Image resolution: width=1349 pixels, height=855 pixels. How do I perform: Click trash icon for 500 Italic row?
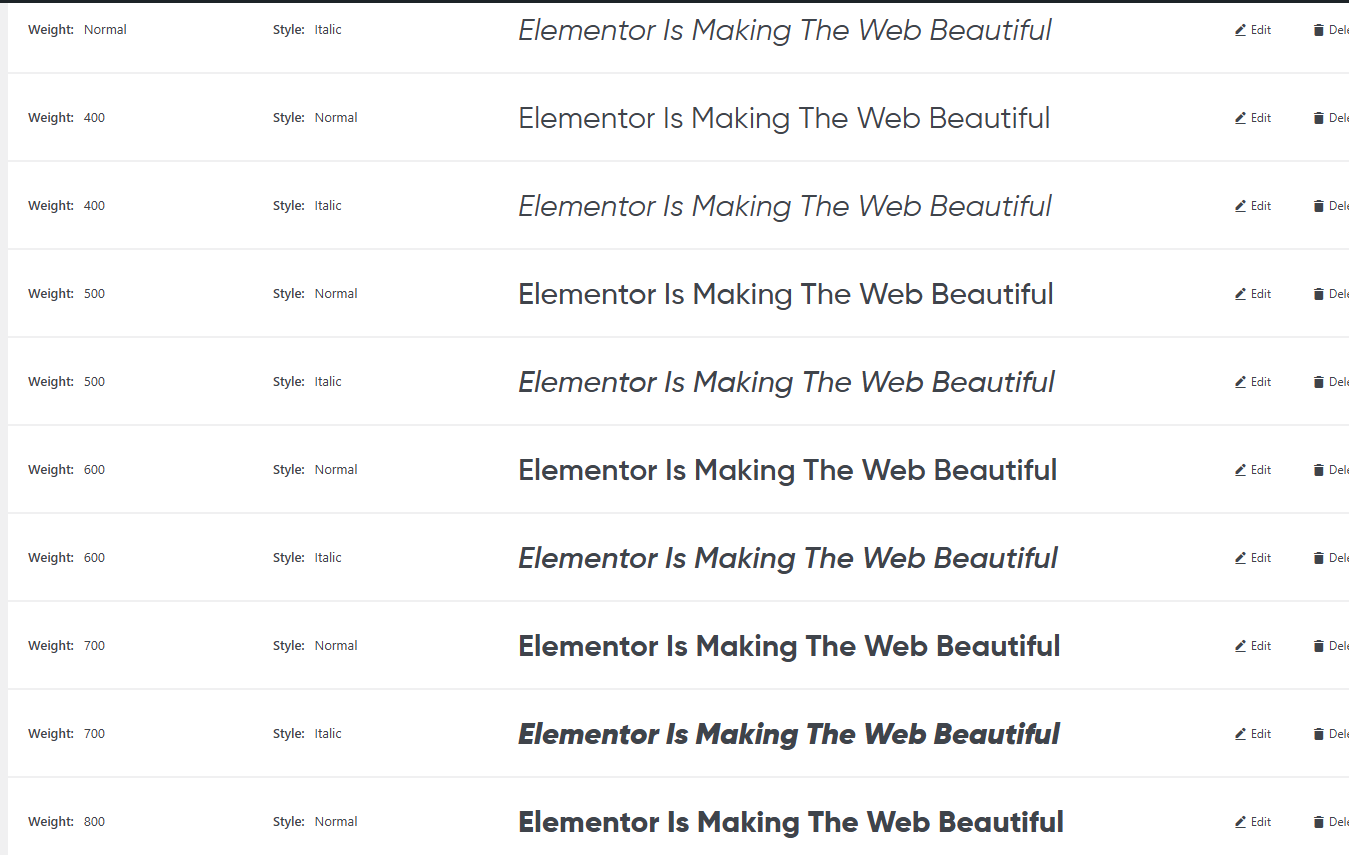1318,382
